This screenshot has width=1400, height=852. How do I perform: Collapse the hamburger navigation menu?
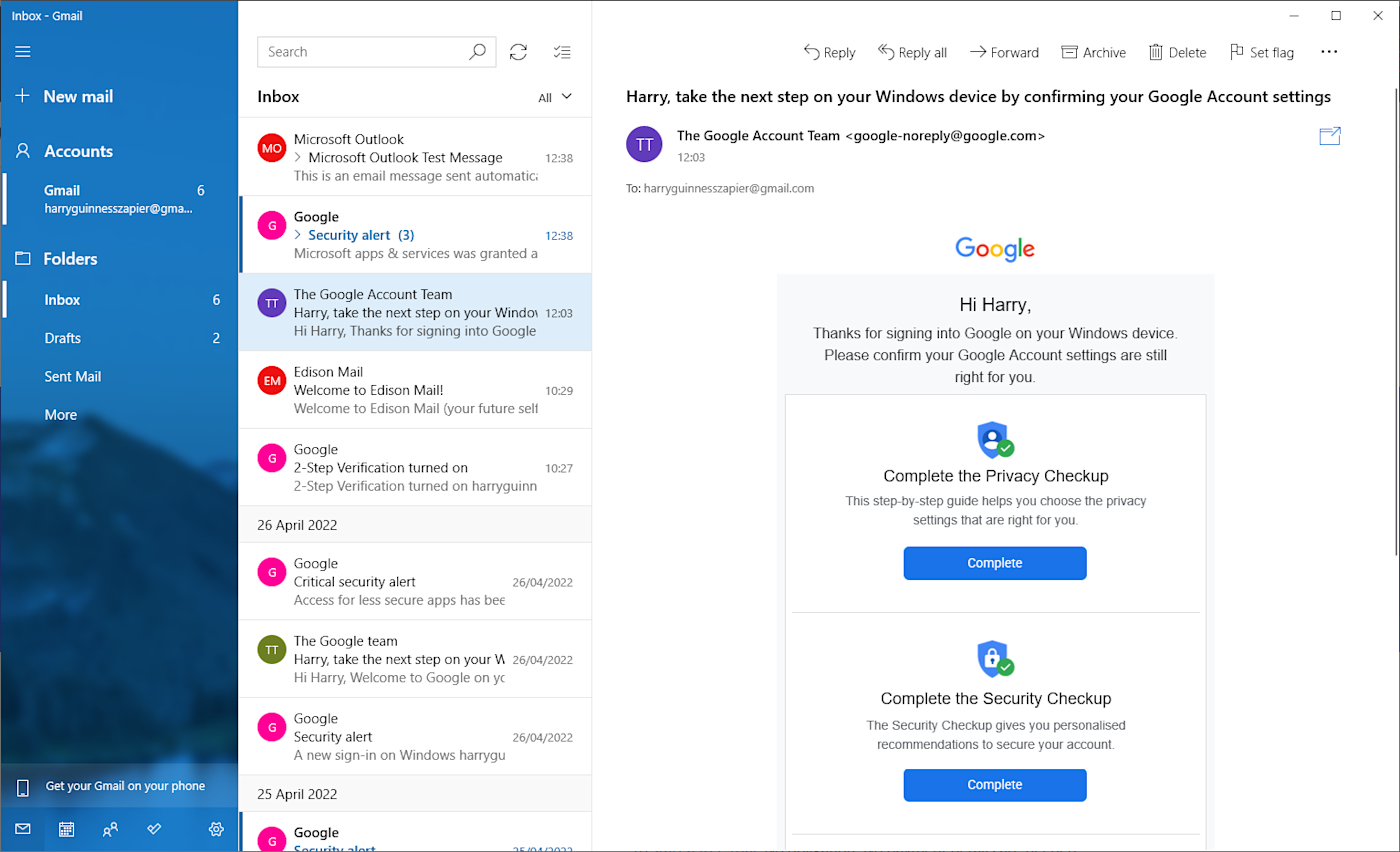[x=23, y=52]
